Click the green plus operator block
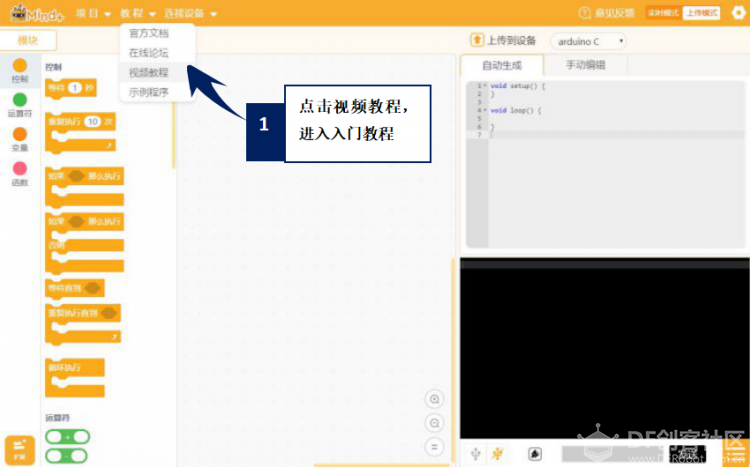This screenshot has height=468, width=750. click(67, 437)
